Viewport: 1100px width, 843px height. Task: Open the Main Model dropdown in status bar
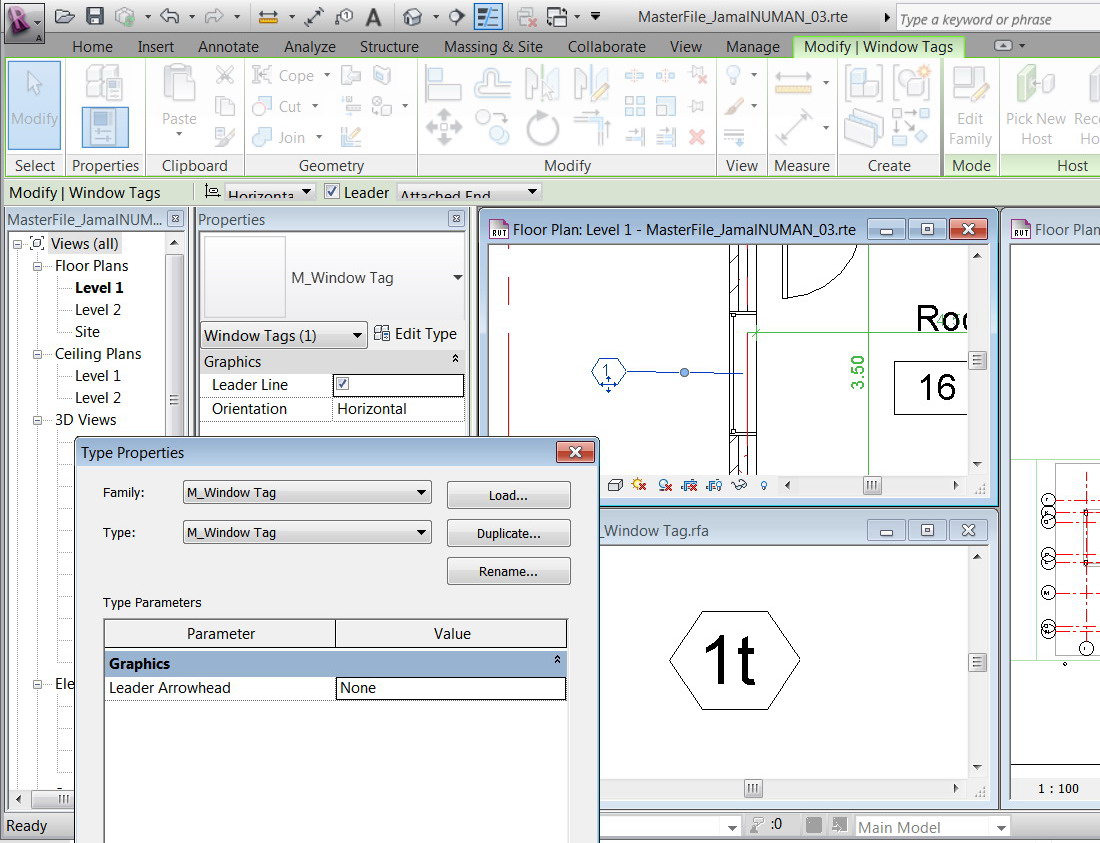pos(932,827)
